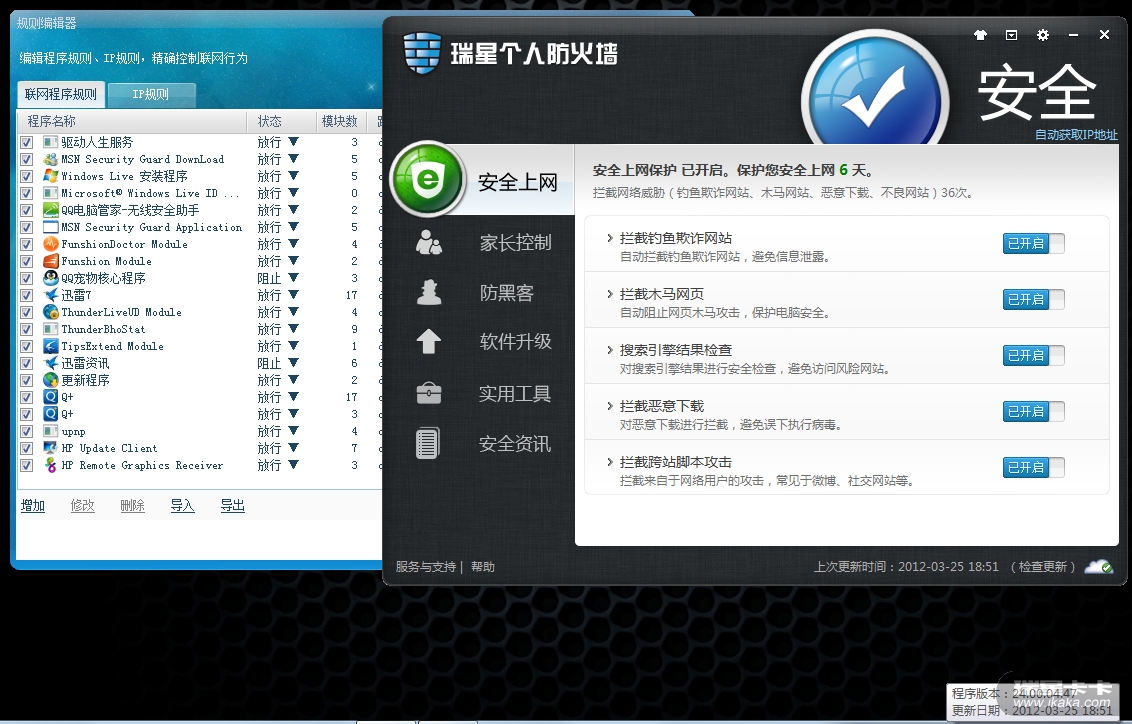Expand the 搜索引擎结果检查 item chevron
The height and width of the screenshot is (724, 1132).
click(609, 349)
